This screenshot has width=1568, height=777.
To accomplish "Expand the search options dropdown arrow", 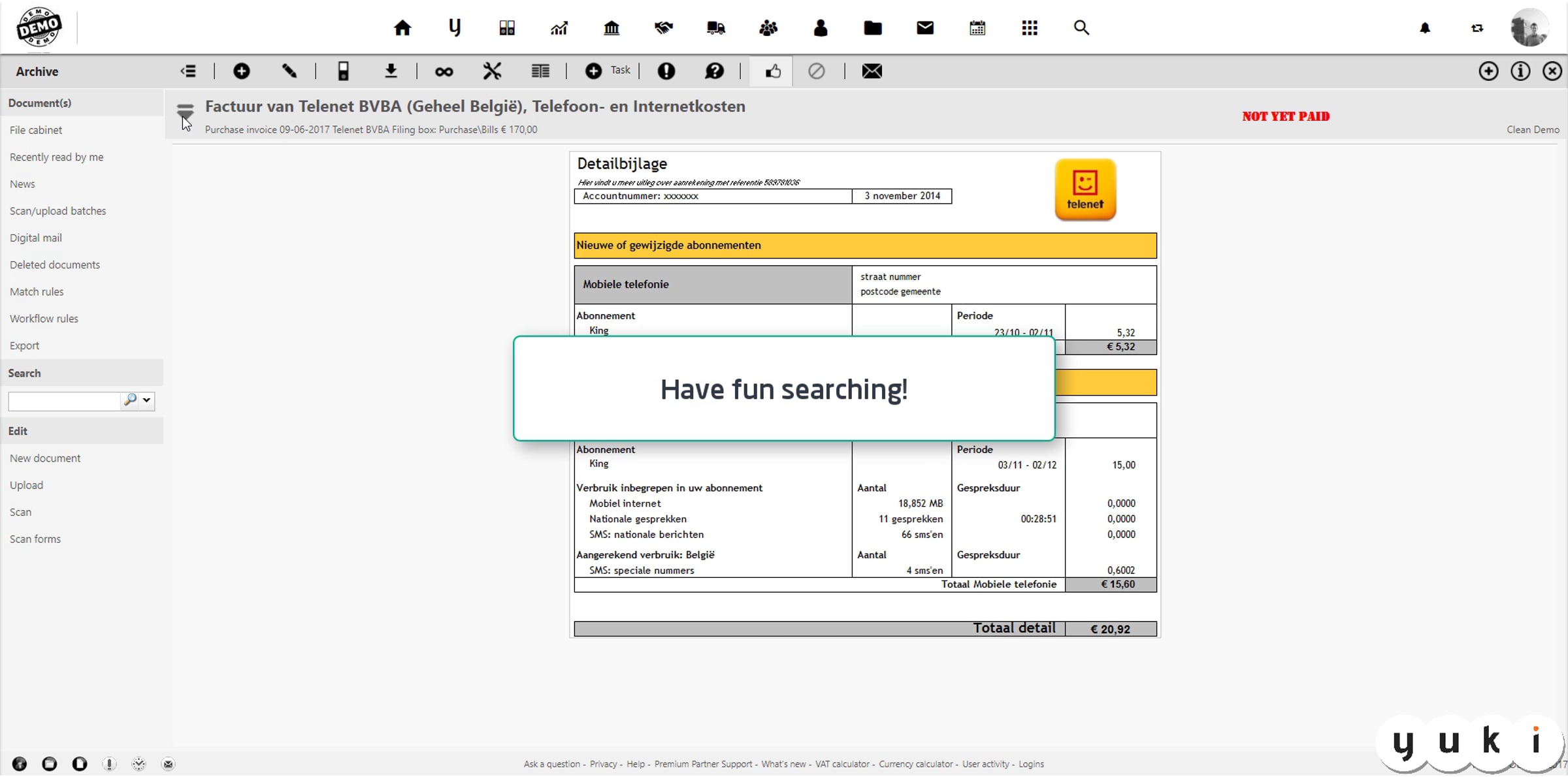I will (147, 400).
